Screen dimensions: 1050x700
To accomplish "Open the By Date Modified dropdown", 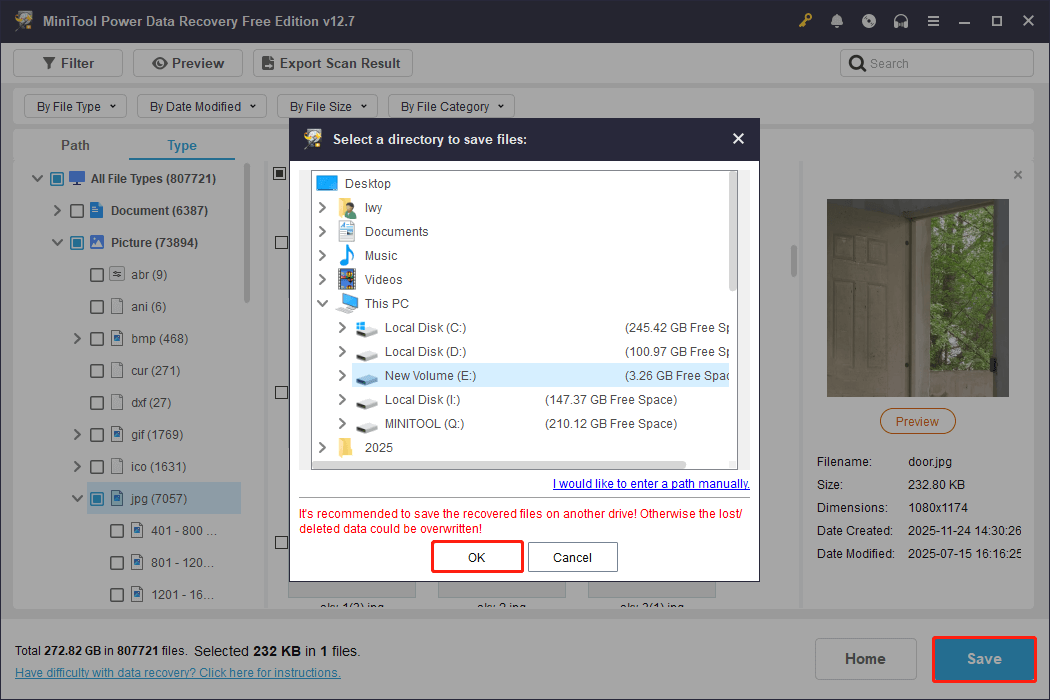I will [x=201, y=105].
